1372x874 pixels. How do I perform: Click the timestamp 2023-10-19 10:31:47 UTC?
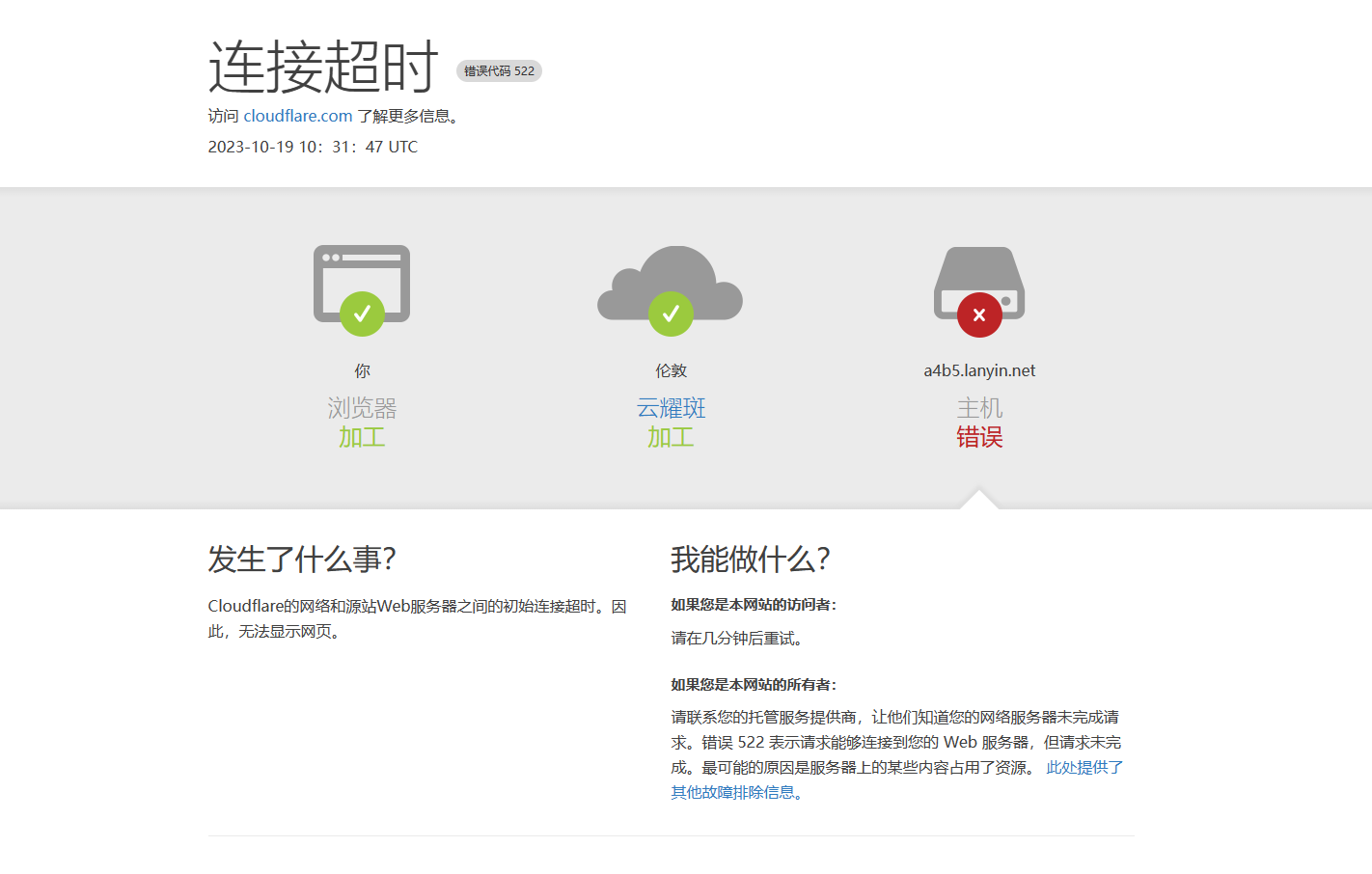(x=313, y=147)
